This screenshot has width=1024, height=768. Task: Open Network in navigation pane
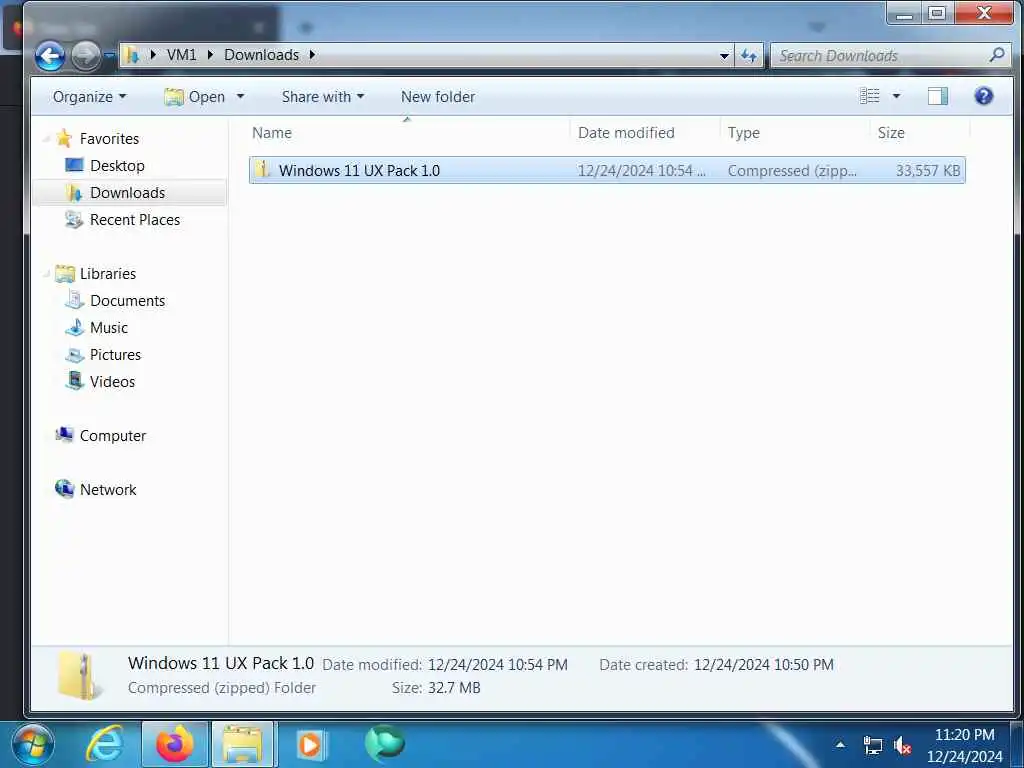(108, 490)
